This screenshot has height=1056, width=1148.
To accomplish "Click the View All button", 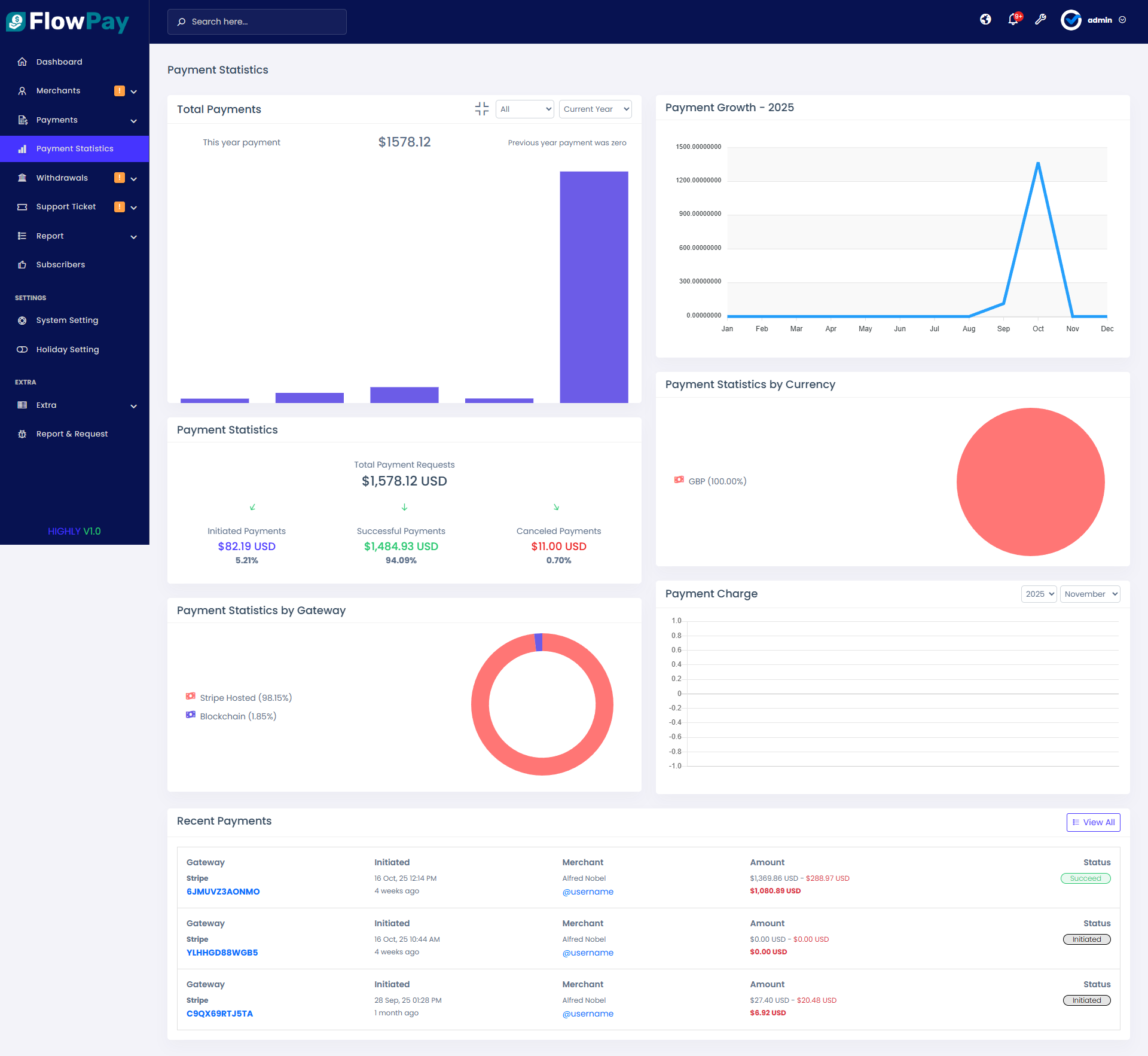I will click(x=1093, y=822).
